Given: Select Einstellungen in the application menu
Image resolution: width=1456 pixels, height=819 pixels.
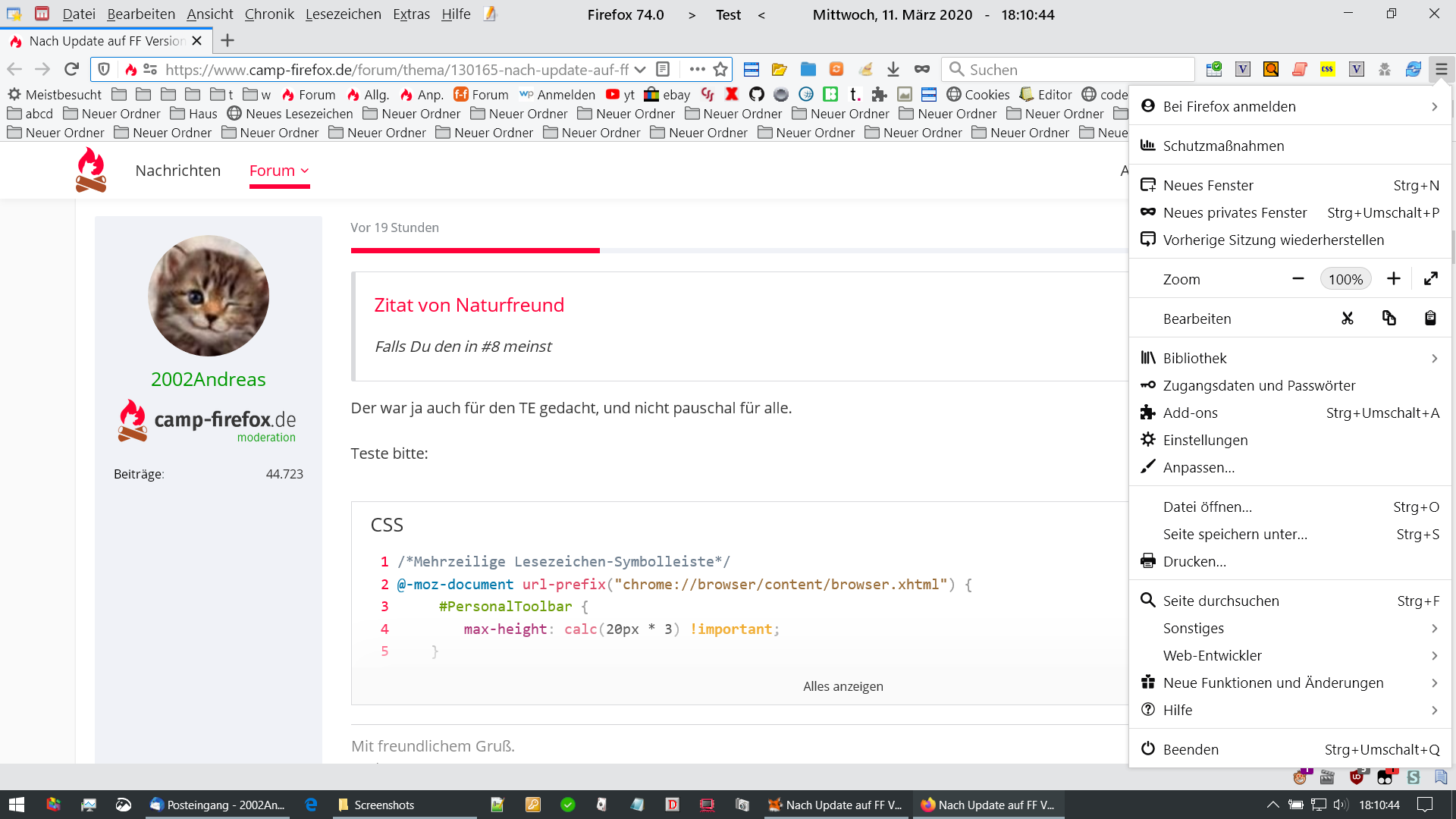Looking at the screenshot, I should [x=1205, y=440].
